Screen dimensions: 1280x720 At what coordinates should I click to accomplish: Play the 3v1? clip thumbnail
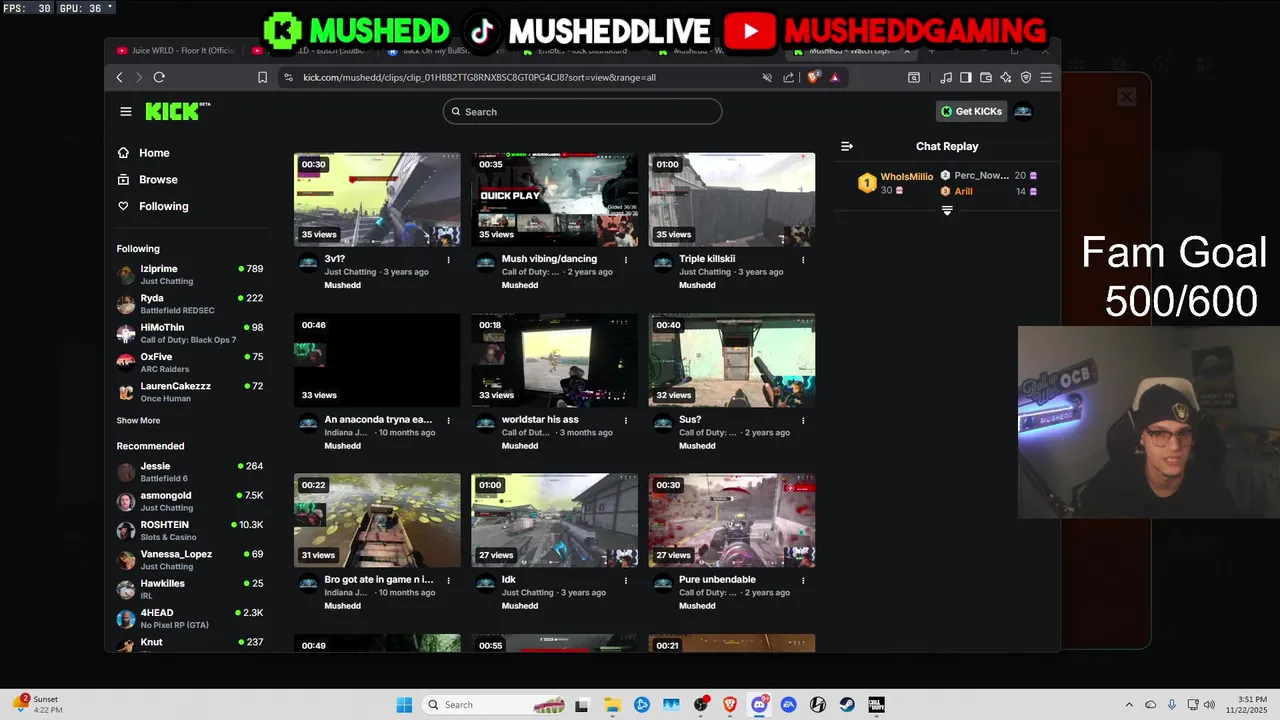377,199
